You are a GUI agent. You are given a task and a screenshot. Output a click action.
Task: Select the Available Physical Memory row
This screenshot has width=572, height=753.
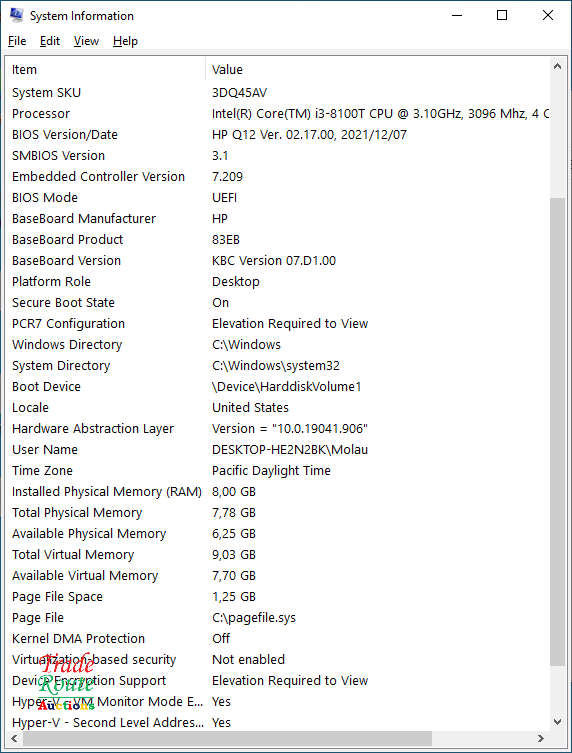278,534
